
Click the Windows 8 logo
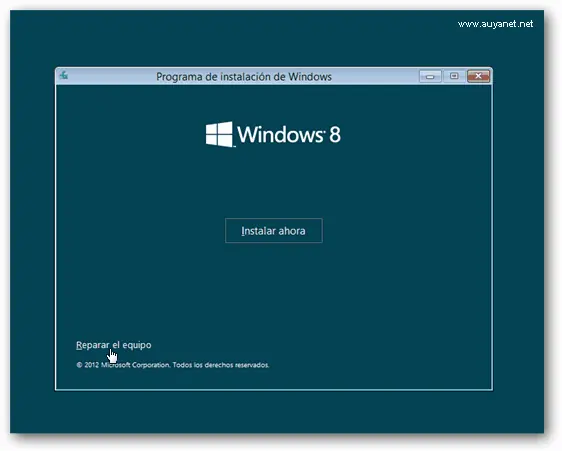pyautogui.click(x=273, y=134)
